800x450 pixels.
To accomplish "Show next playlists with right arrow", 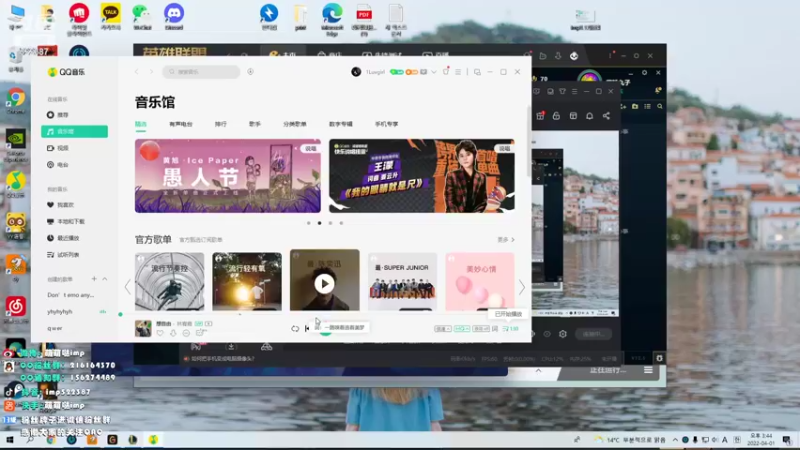I will pos(521,287).
